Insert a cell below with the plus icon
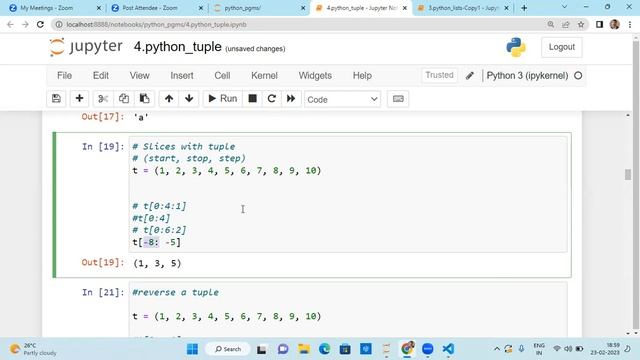This screenshot has width=640, height=360. (x=80, y=99)
